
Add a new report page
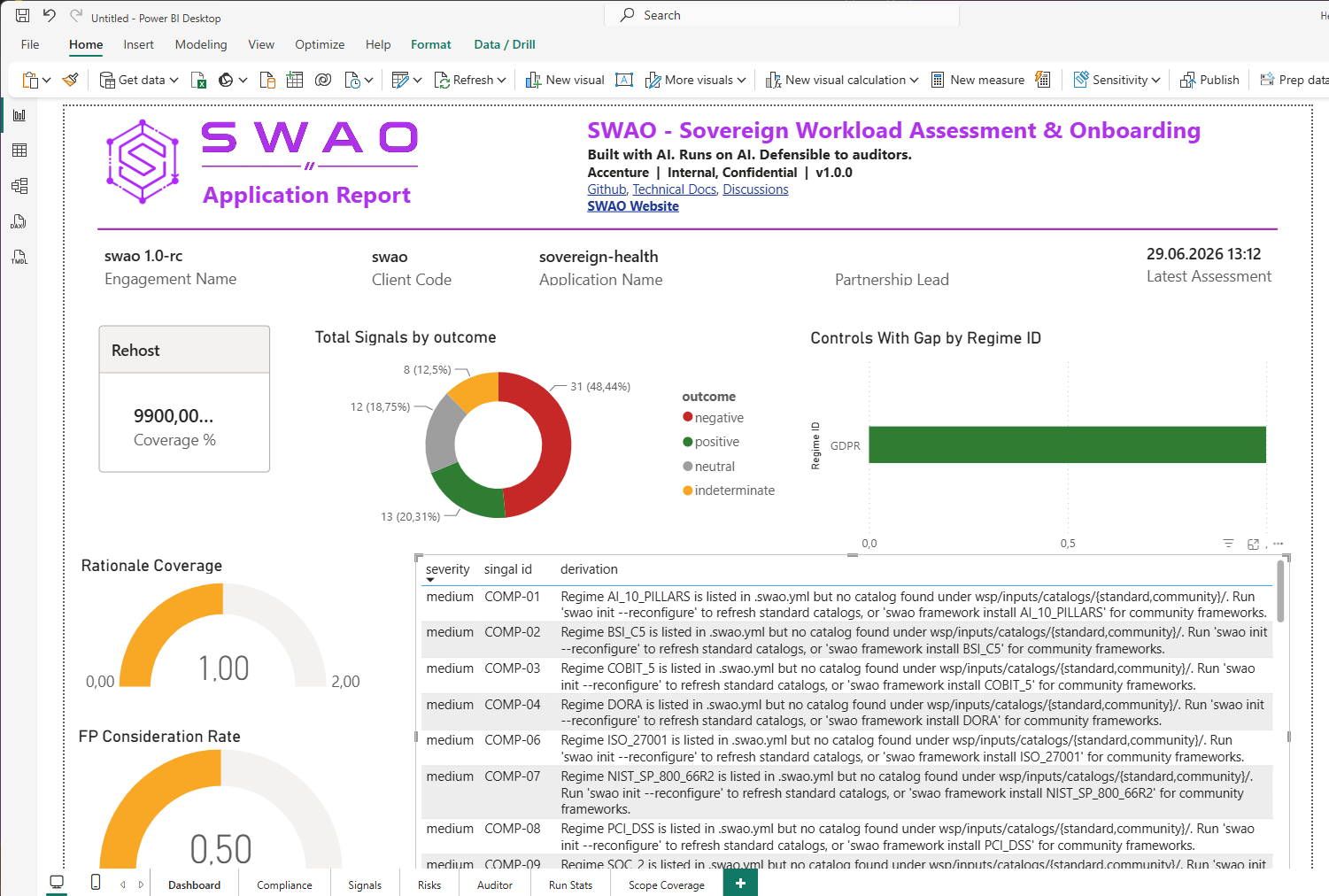point(740,883)
